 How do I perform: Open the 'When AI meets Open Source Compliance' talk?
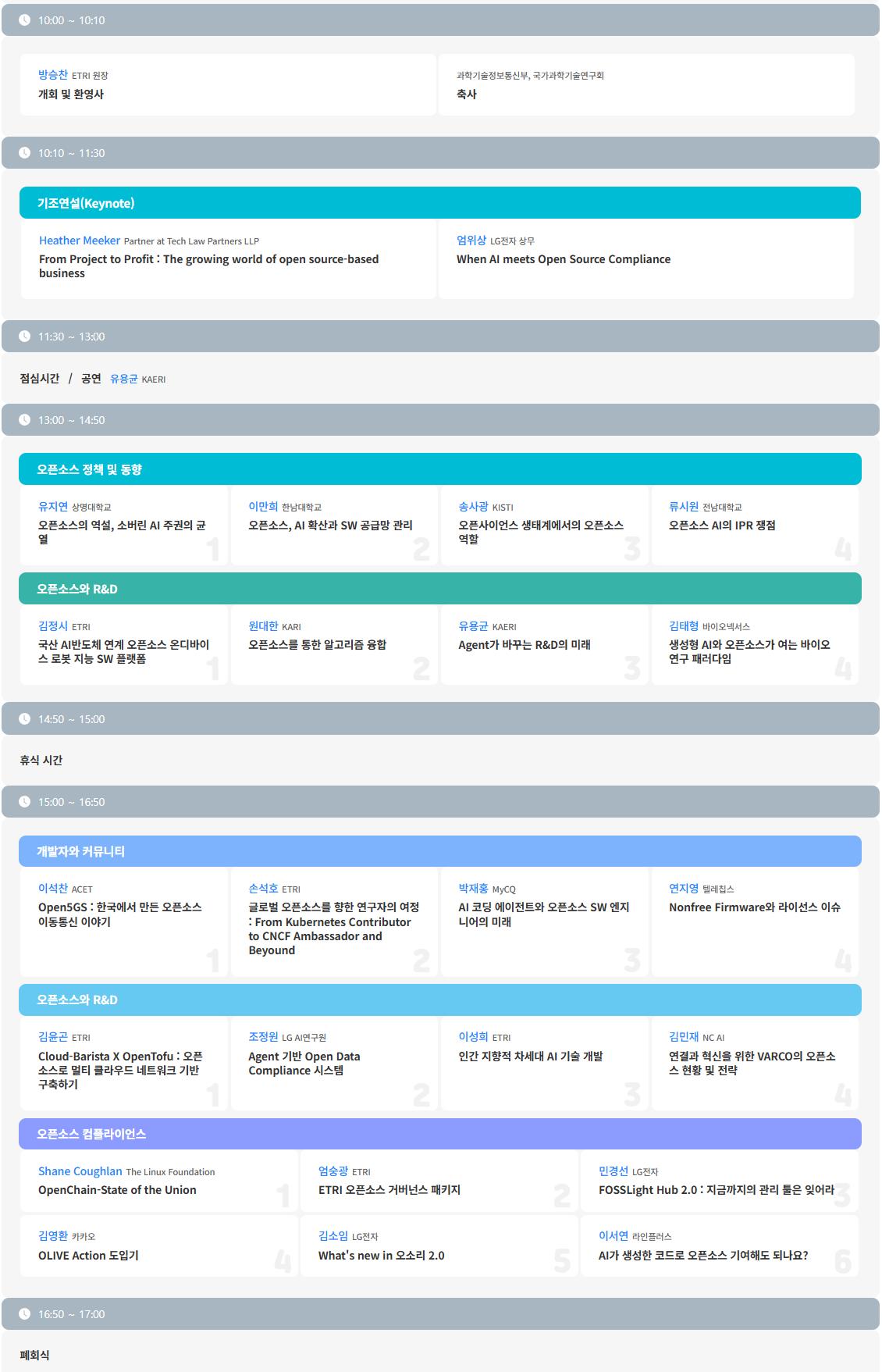pos(563,259)
